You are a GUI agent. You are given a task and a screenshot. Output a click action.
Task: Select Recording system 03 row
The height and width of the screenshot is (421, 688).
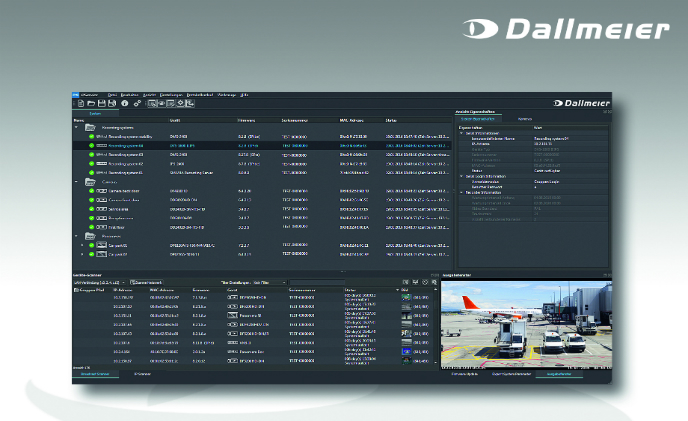coord(262,155)
